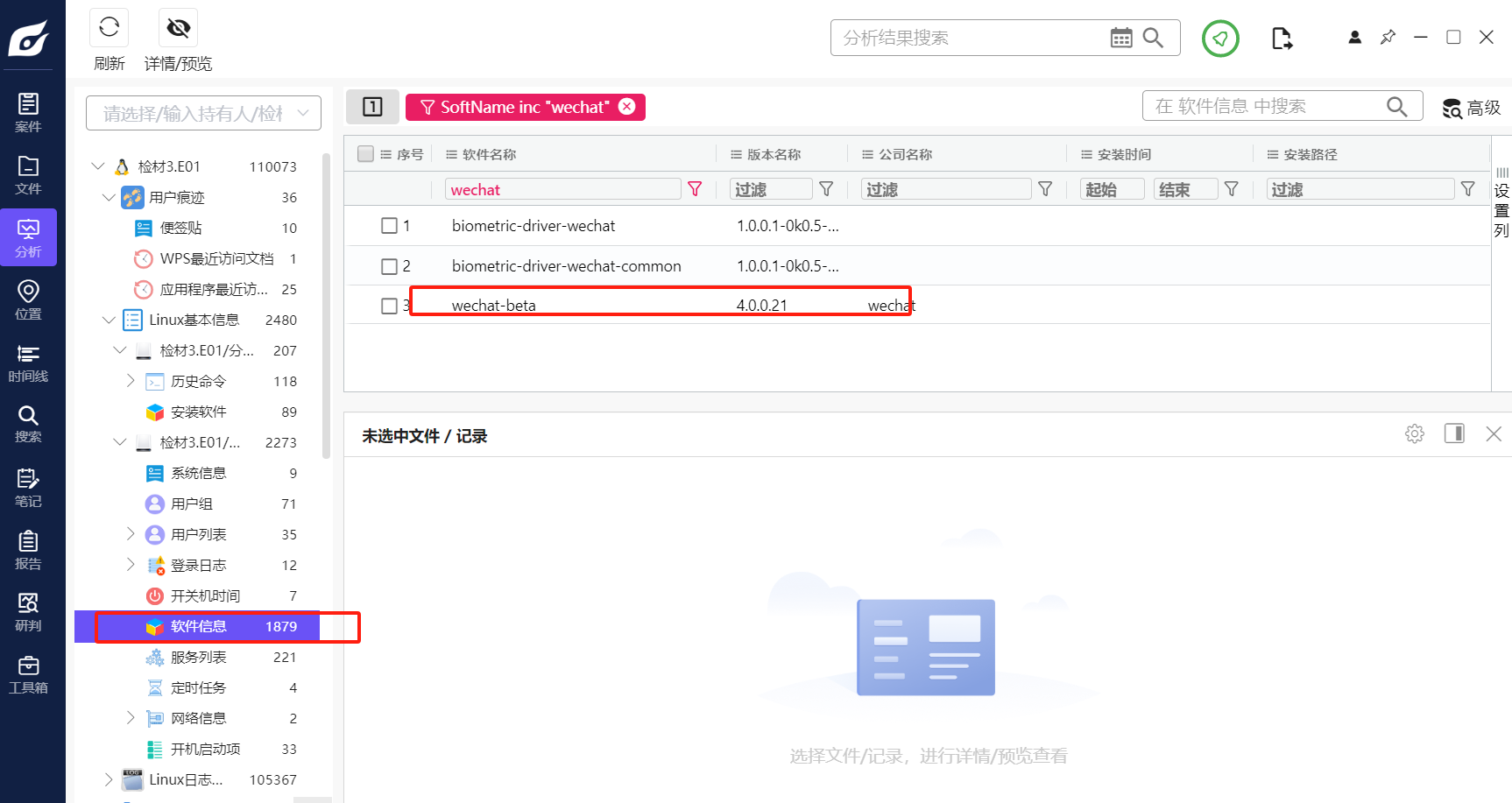Collapse the 用户痕迹 tree node
This screenshot has height=803, width=1512.
tap(109, 197)
